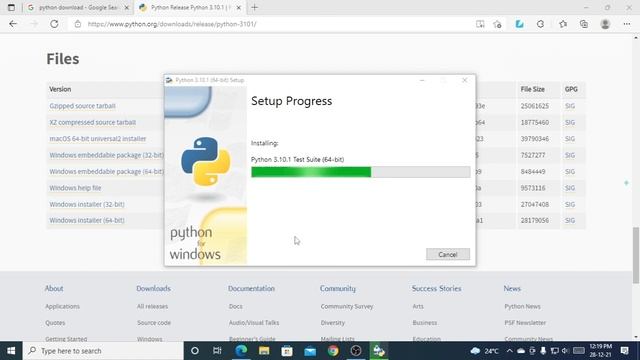View site information lock icon
640x360 pixels.
[x=78, y=24]
